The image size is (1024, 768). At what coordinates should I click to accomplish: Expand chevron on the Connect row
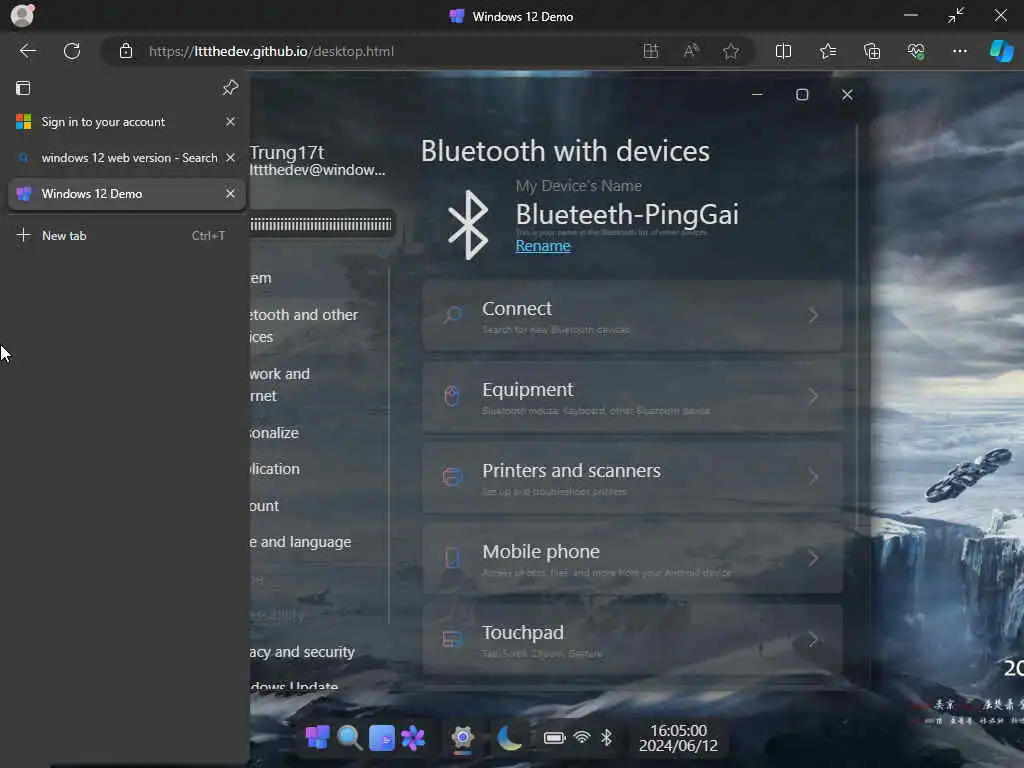point(813,315)
